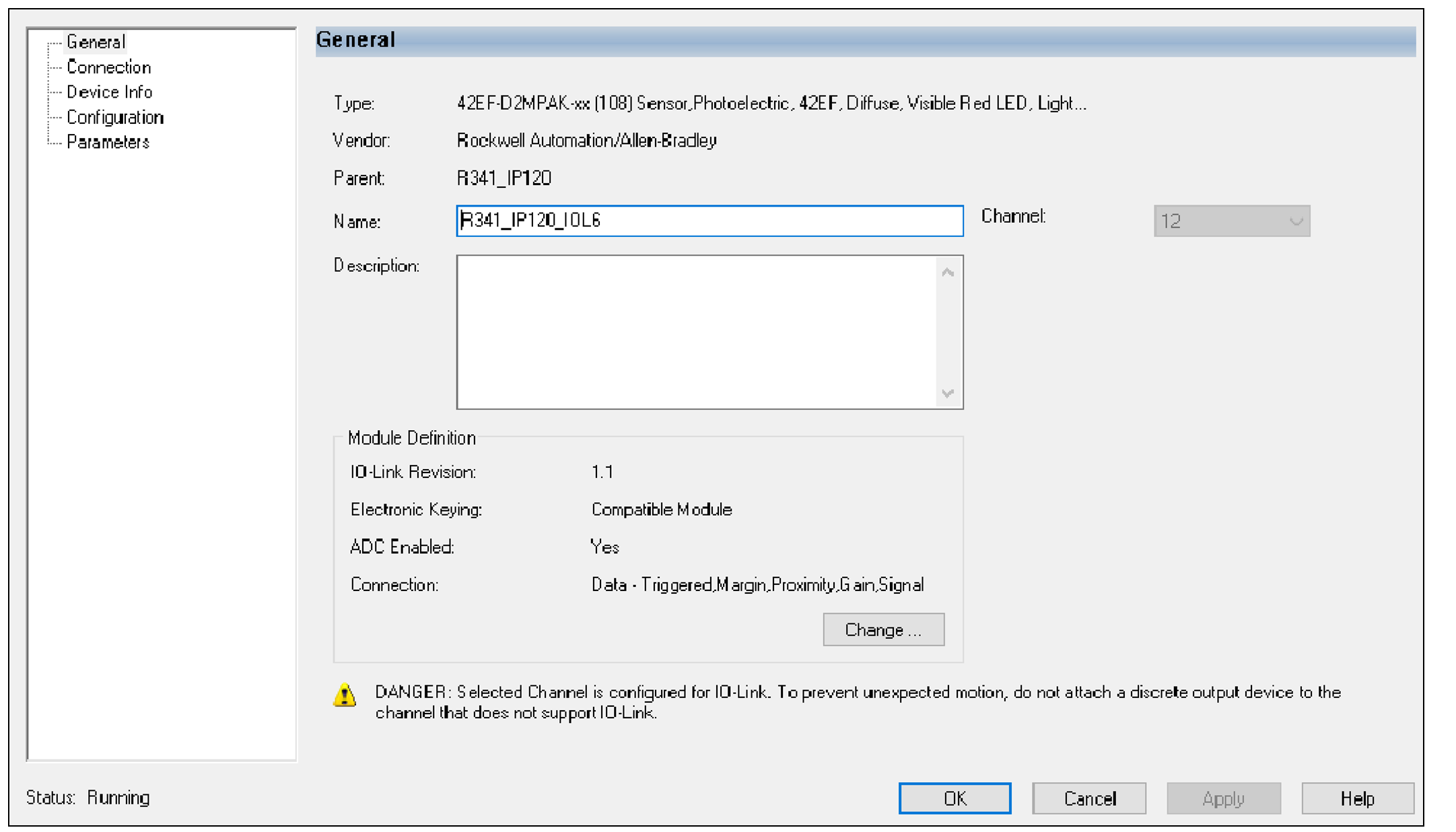This screenshot has height=832, width=1456.
Task: Click the Channel dropdown arrow chevron
Action: 1296,221
